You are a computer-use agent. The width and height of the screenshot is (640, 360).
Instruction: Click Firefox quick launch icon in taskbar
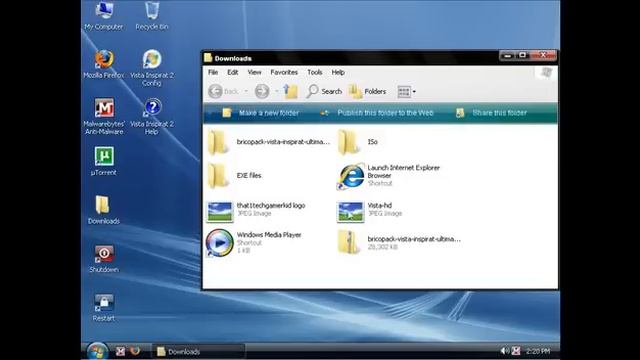pos(135,351)
